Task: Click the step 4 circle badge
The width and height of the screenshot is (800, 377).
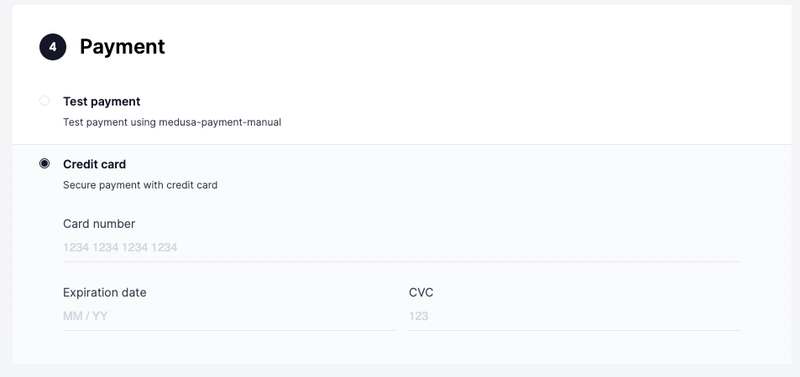Action: point(53,47)
